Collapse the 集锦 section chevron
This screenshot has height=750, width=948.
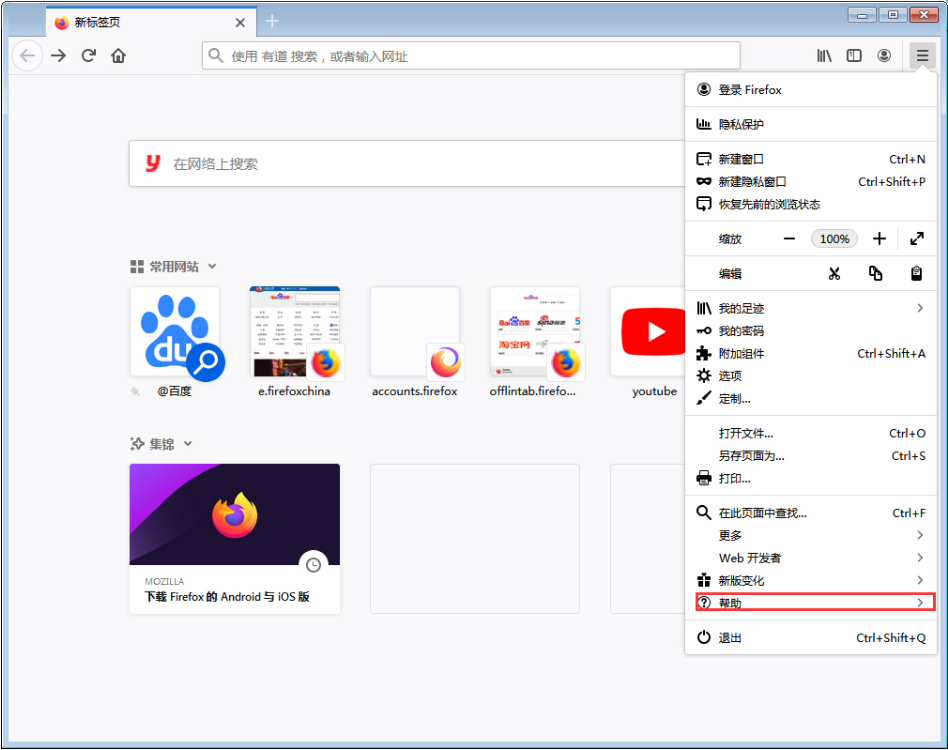[x=188, y=444]
